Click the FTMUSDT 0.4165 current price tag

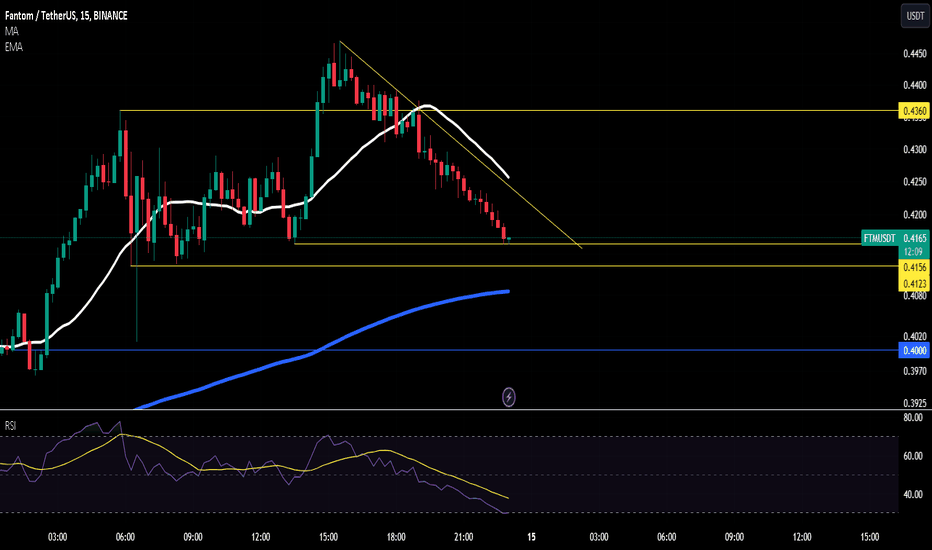click(x=895, y=238)
